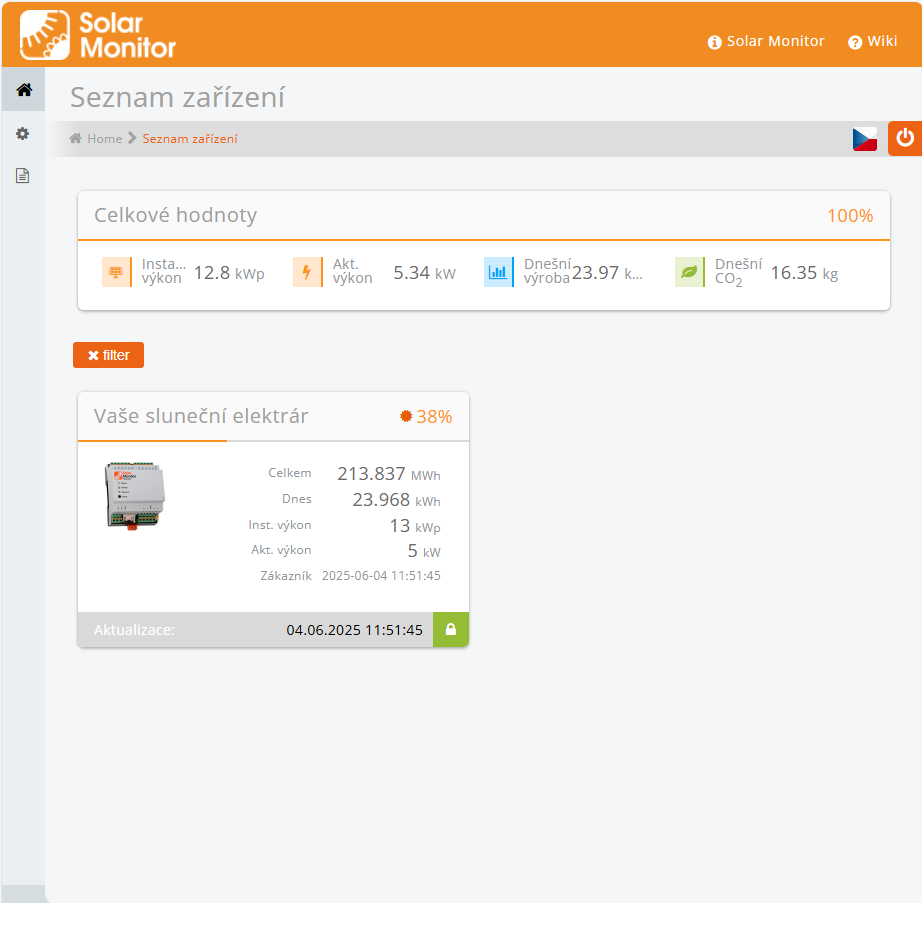Image resolution: width=922 pixels, height=933 pixels.
Task: Click the green leaf CO2 icon
Action: pyautogui.click(x=689, y=272)
